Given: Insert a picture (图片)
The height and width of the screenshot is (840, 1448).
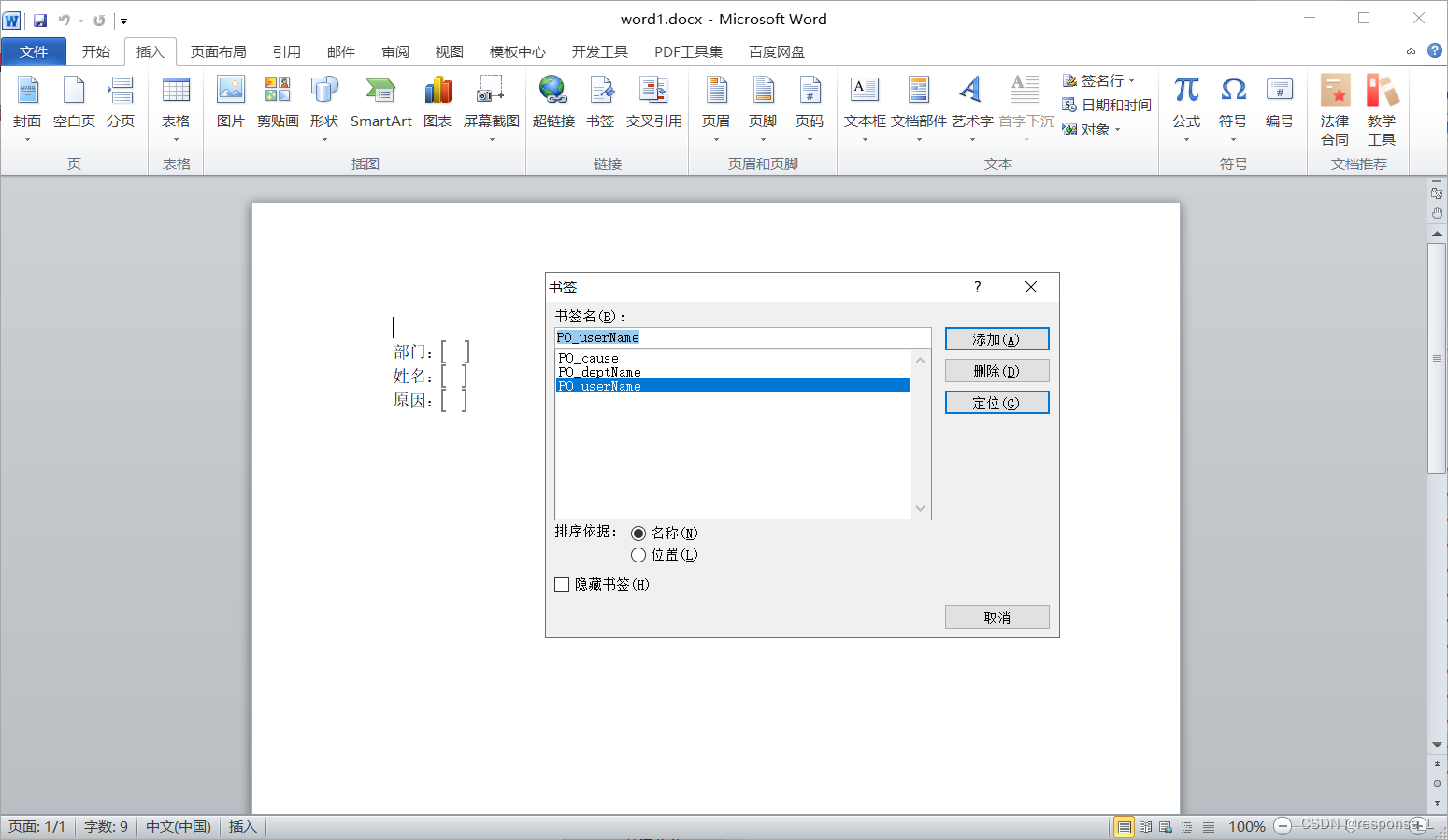Looking at the screenshot, I should tap(231, 103).
